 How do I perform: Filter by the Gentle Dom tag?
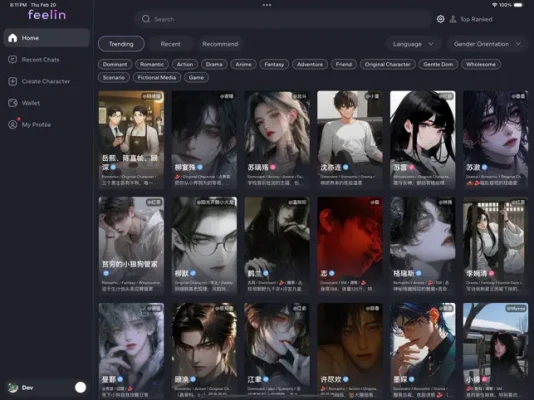point(438,64)
